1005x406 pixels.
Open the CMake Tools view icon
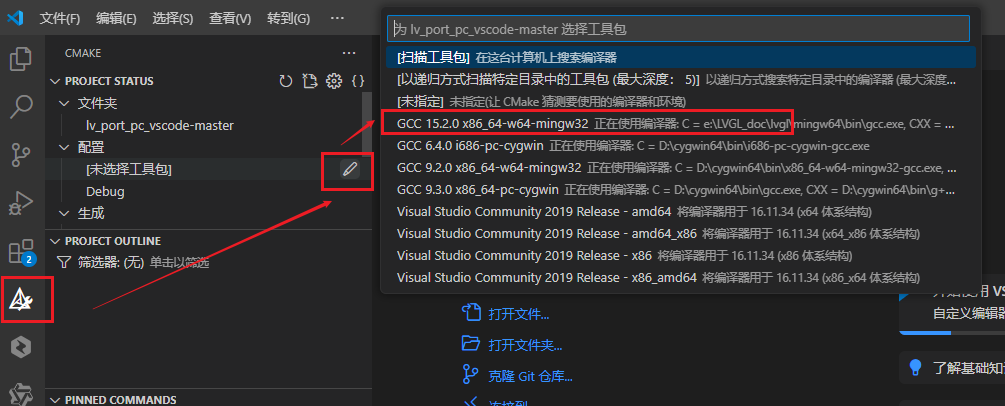point(21,300)
